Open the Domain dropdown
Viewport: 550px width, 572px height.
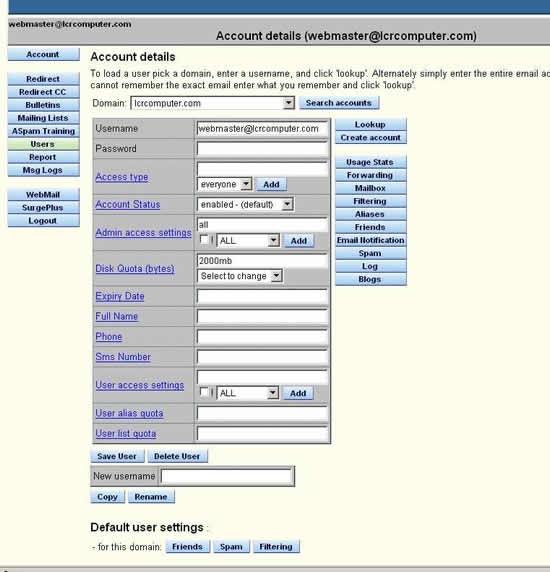[x=212, y=103]
